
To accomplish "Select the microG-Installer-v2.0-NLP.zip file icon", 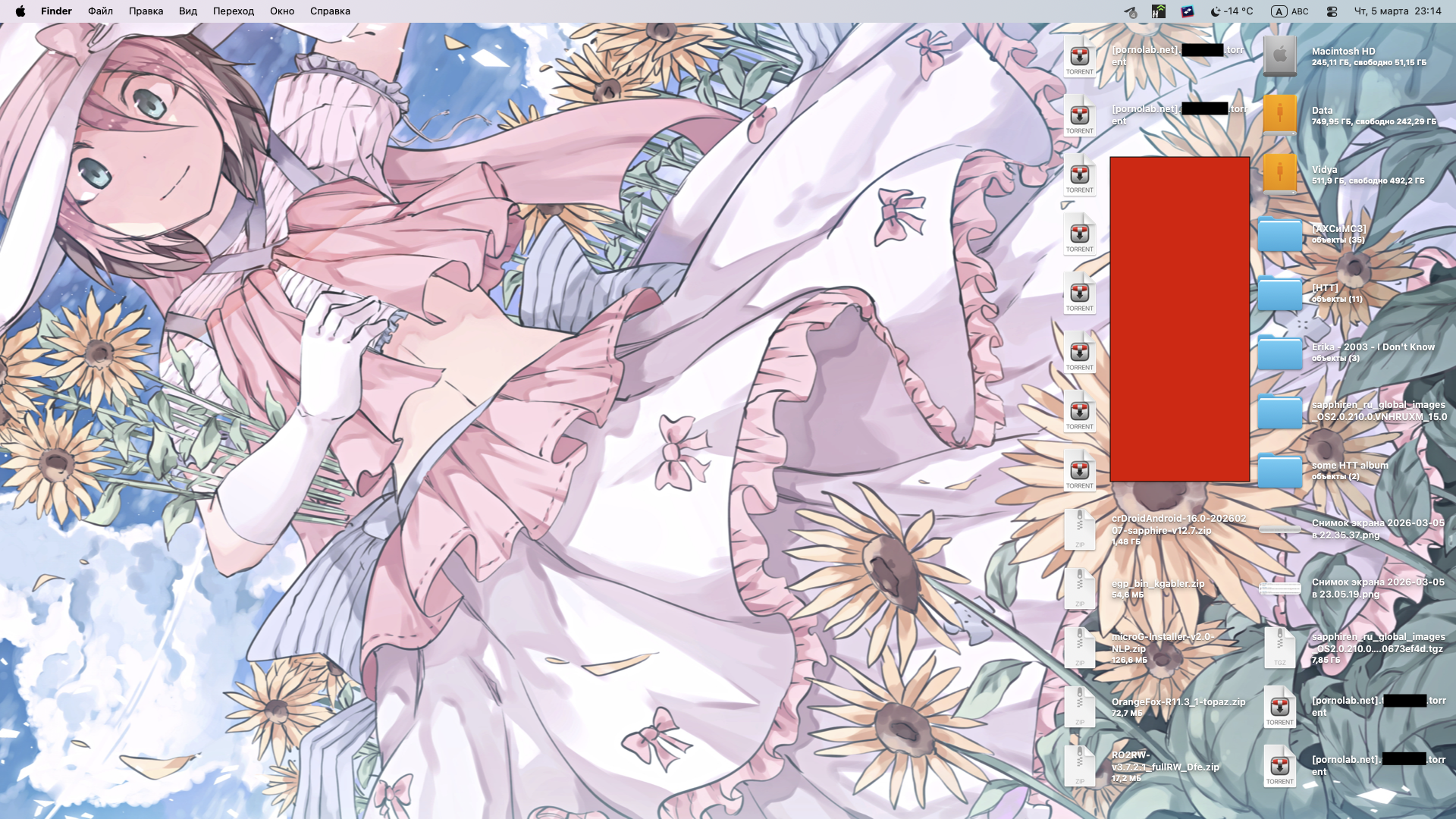I will pyautogui.click(x=1079, y=648).
